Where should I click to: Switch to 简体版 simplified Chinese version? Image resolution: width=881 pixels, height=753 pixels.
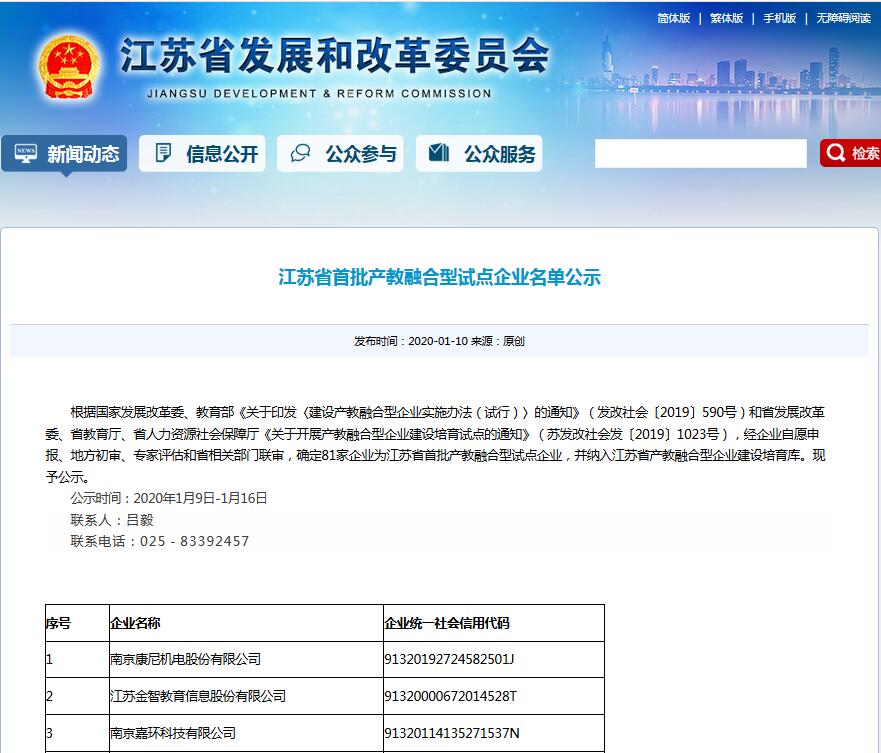point(673,18)
